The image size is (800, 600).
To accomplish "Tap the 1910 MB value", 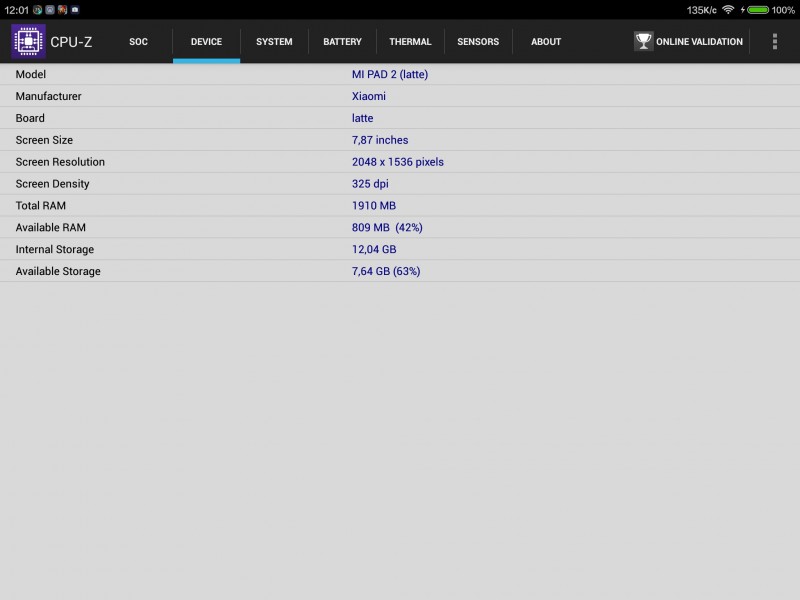I will 374,206.
